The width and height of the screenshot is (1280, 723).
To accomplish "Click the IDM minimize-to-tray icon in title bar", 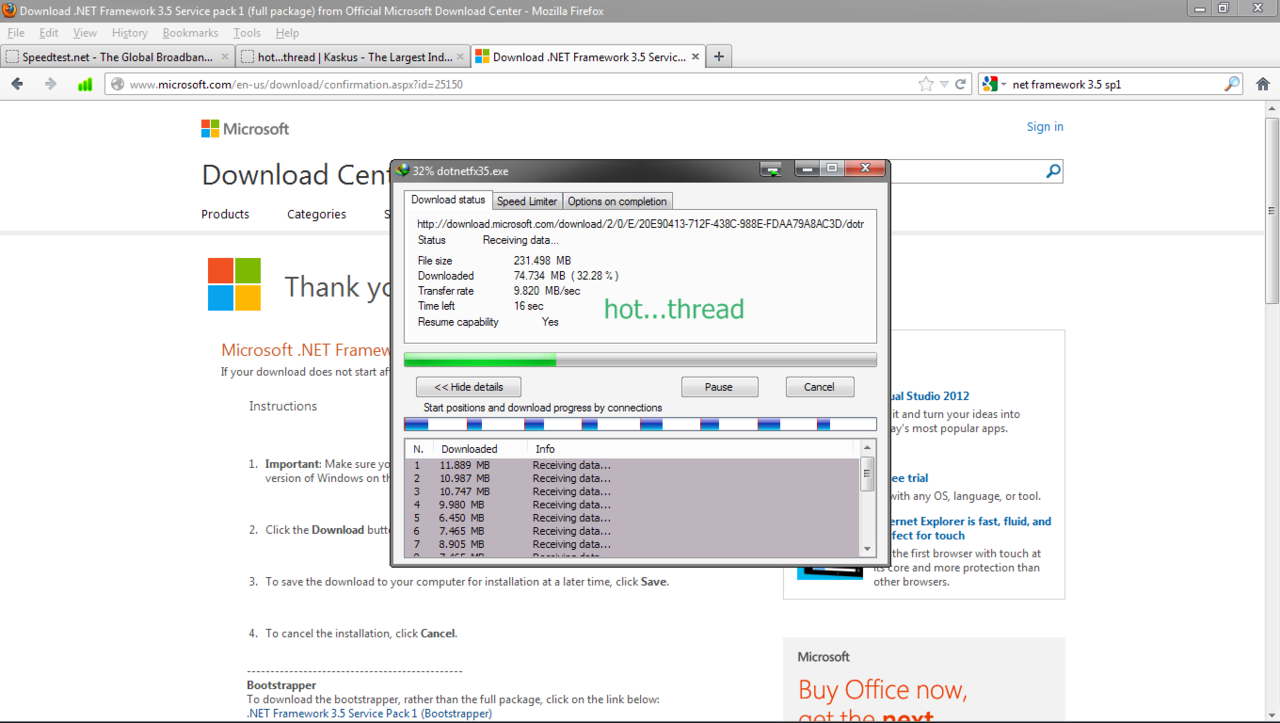I will 771,170.
